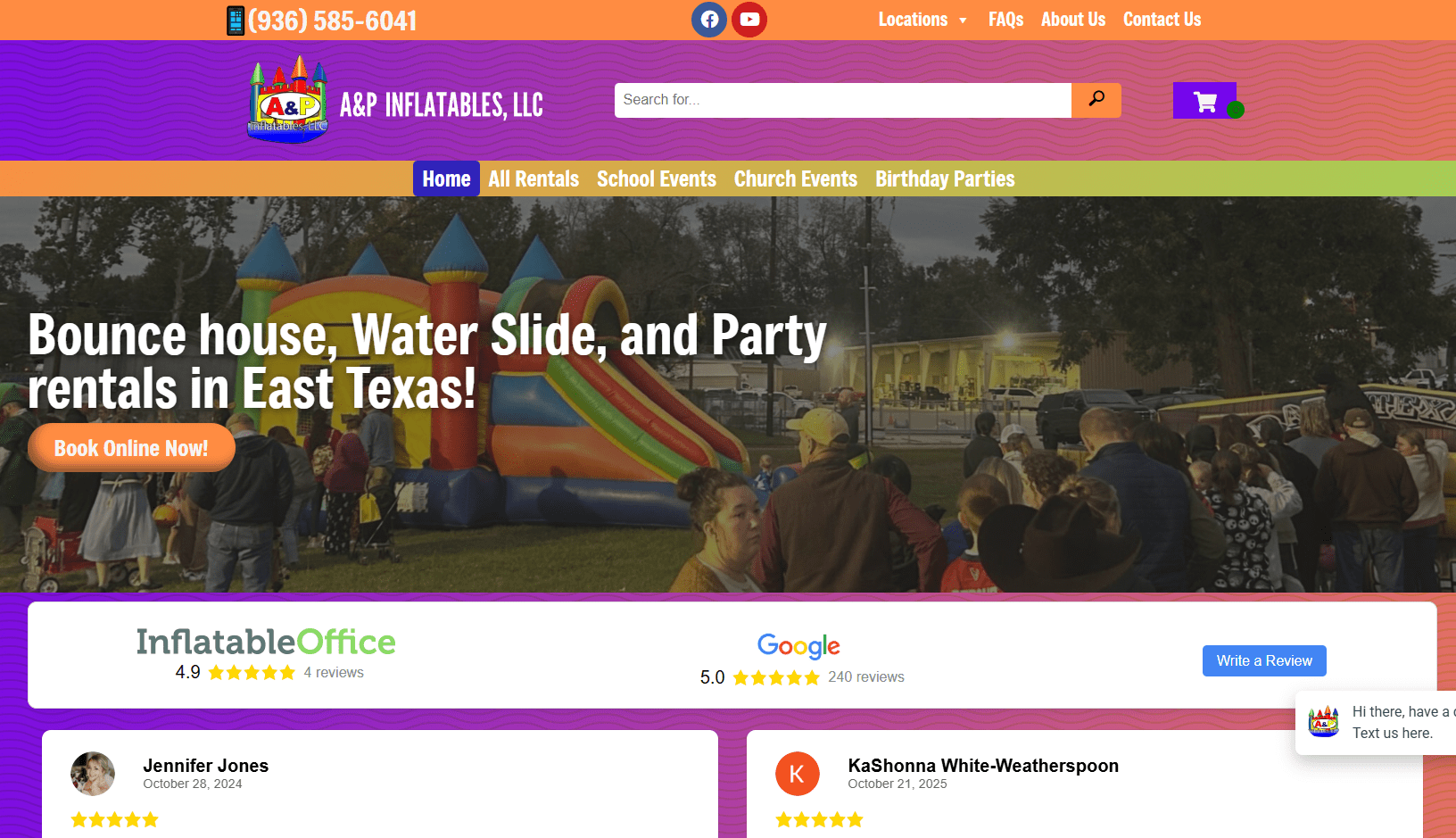1456x838 pixels.
Task: Open the Locations menu
Action: coord(913,20)
